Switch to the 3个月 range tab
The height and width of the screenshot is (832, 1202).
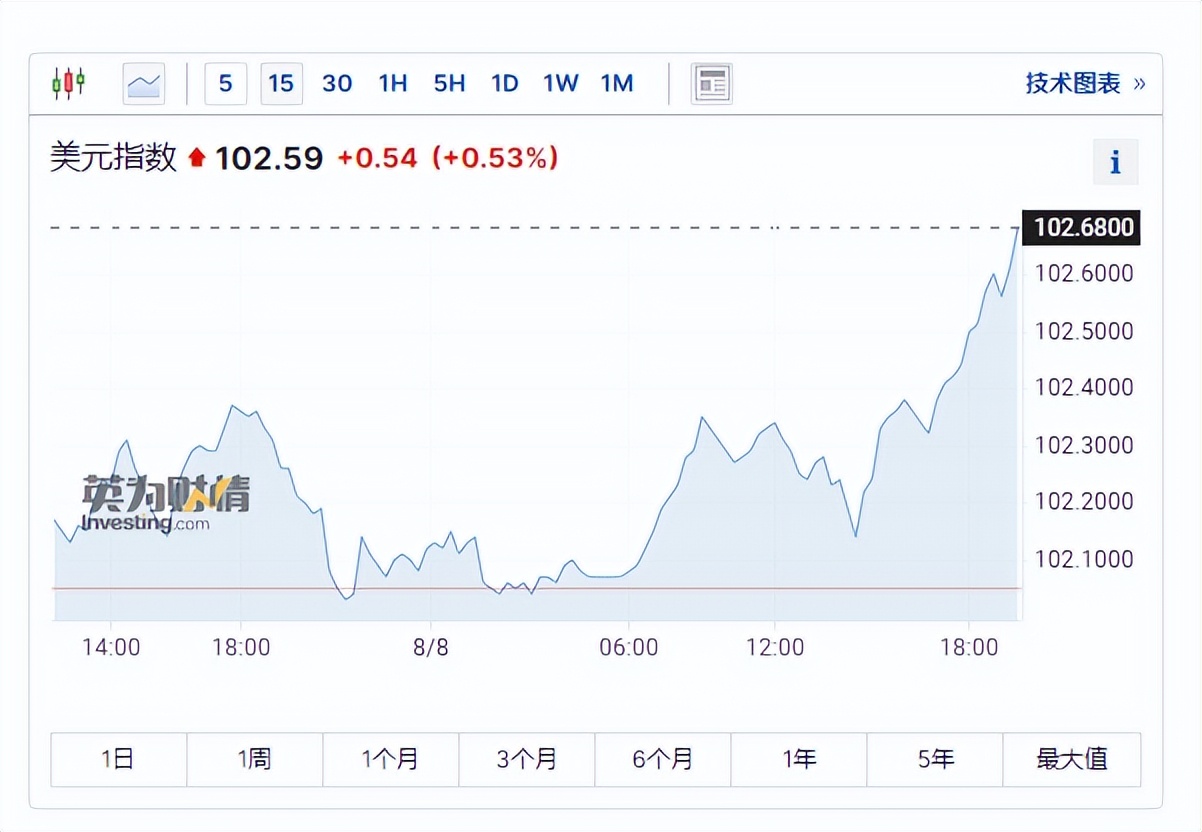click(527, 759)
